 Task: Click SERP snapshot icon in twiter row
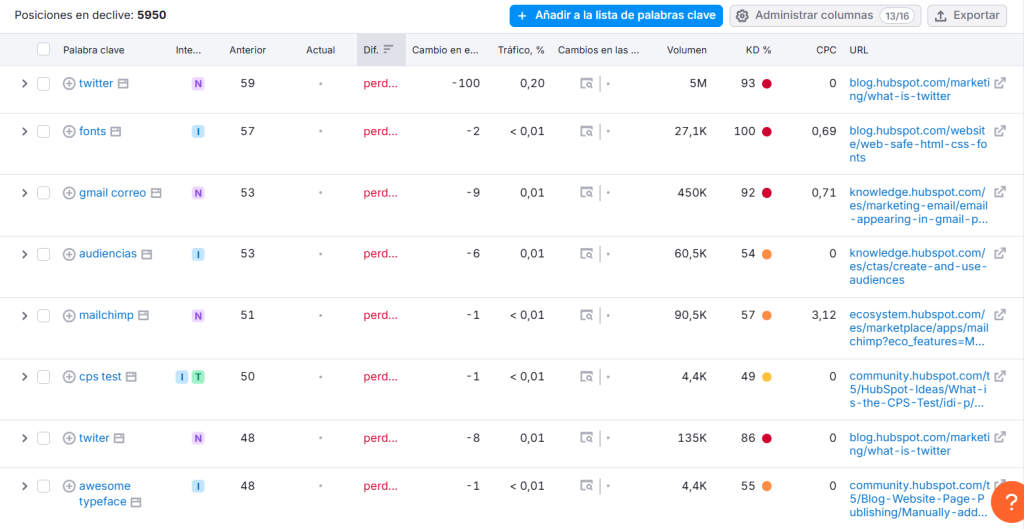click(x=587, y=438)
